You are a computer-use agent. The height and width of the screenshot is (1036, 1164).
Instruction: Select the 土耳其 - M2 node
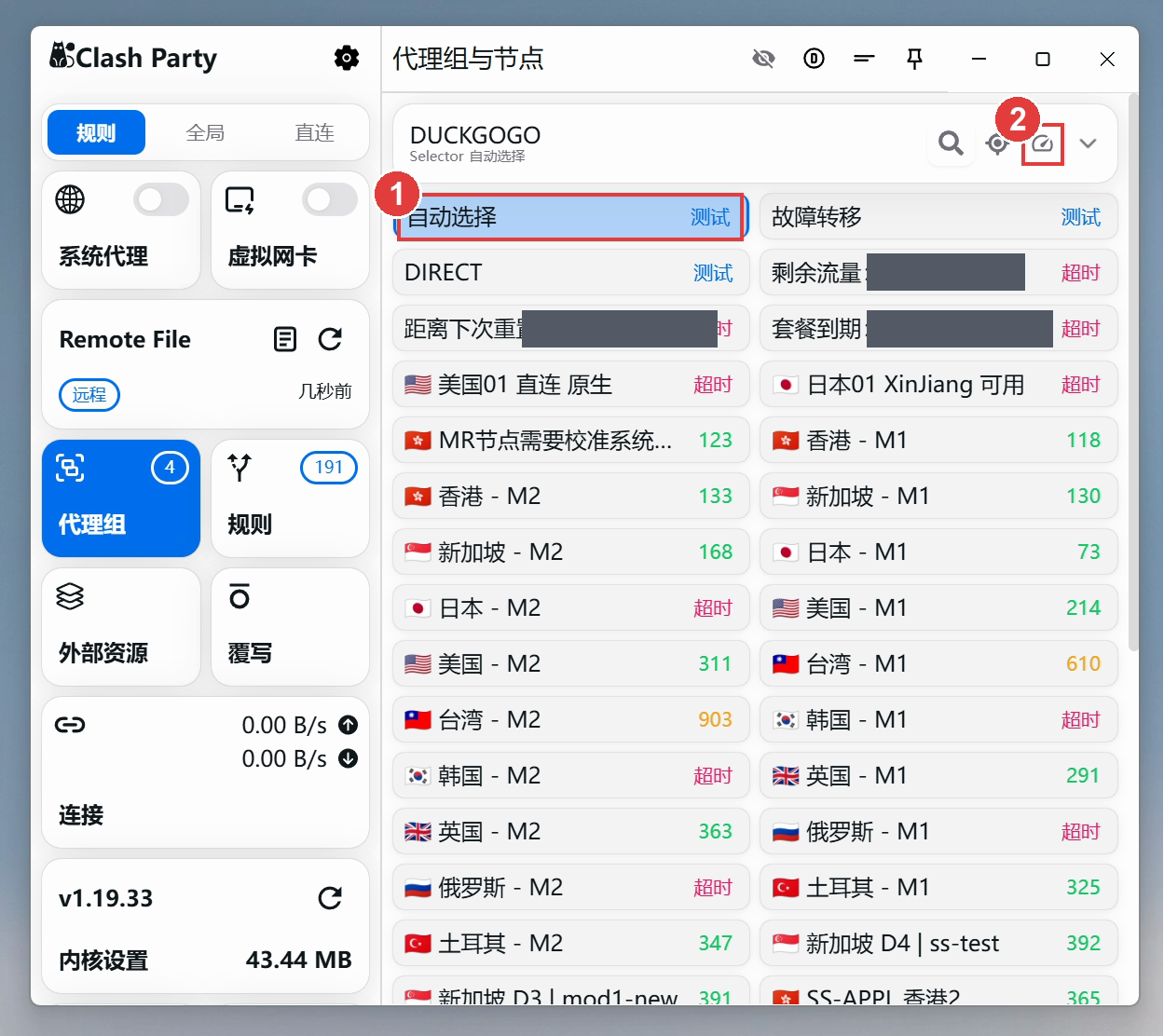(x=570, y=943)
